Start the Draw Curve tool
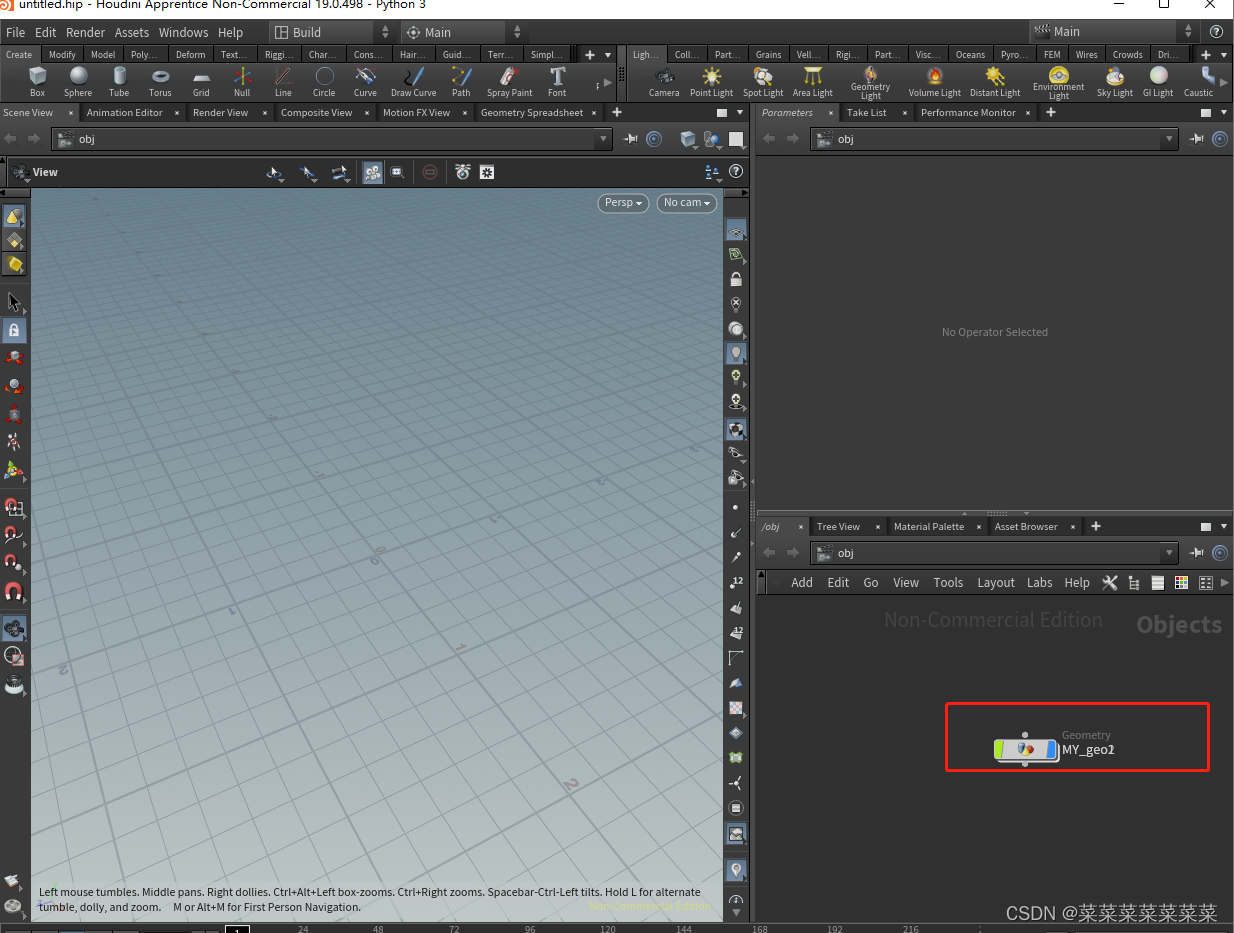The image size is (1234, 933). [x=413, y=81]
